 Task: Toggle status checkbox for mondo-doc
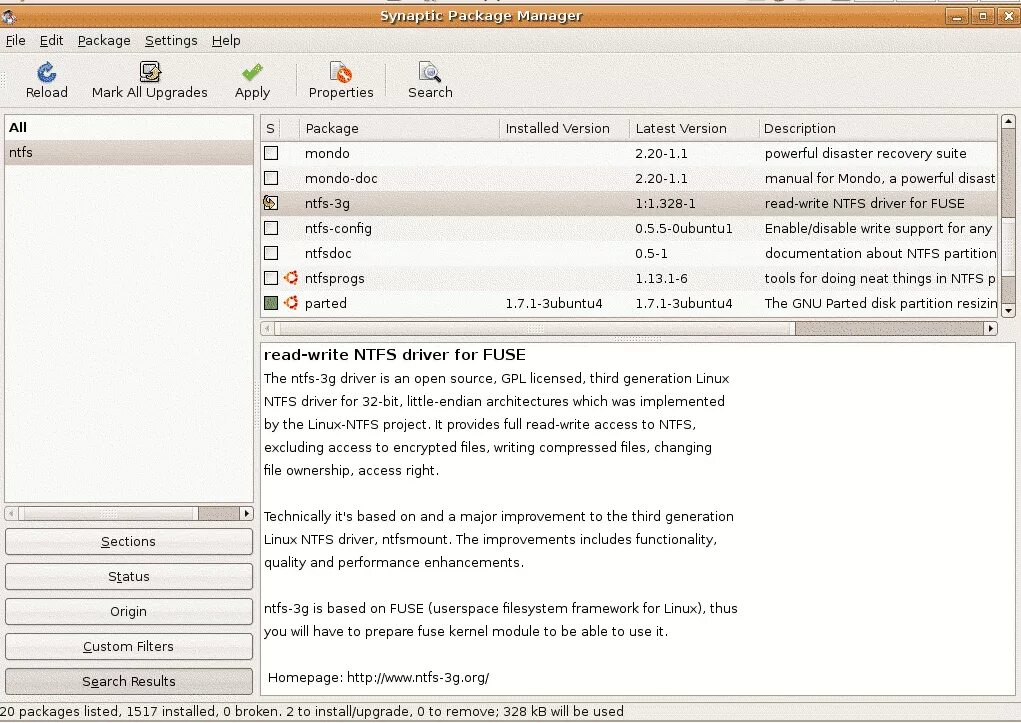271,178
